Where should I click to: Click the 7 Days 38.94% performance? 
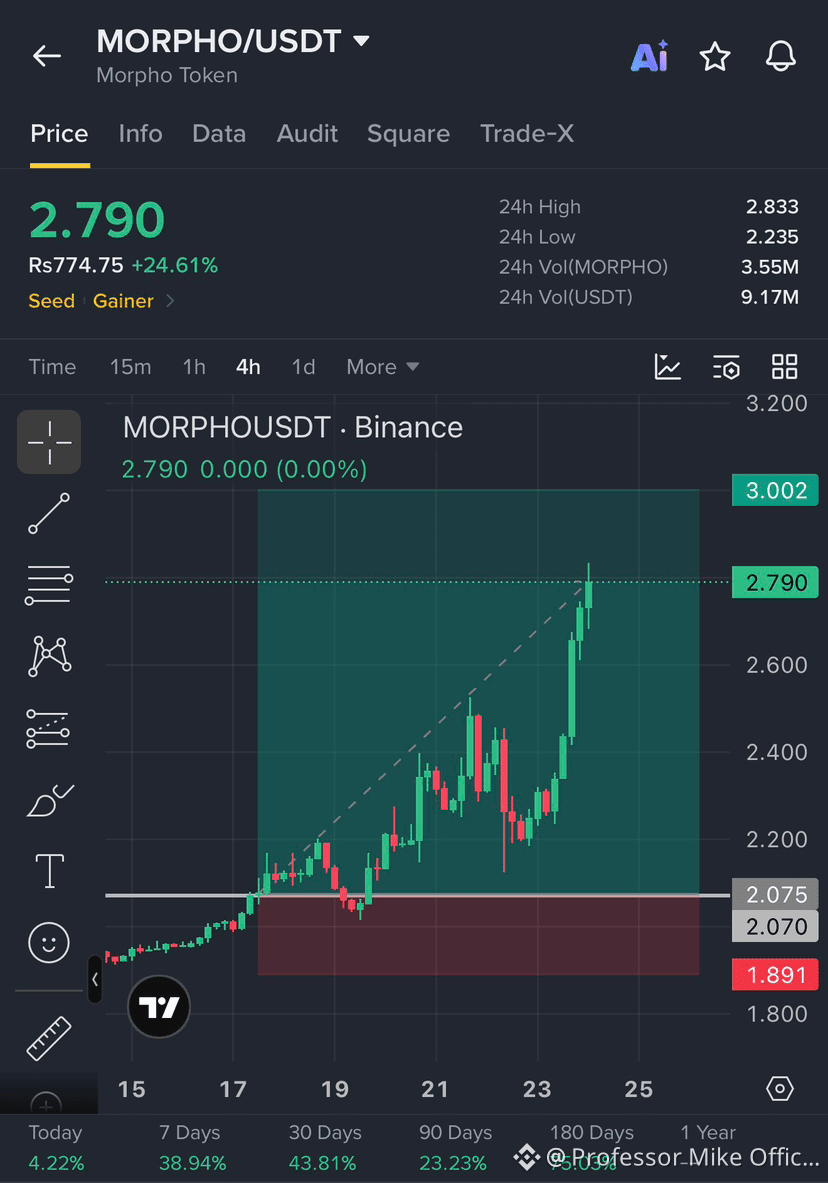click(192, 1148)
